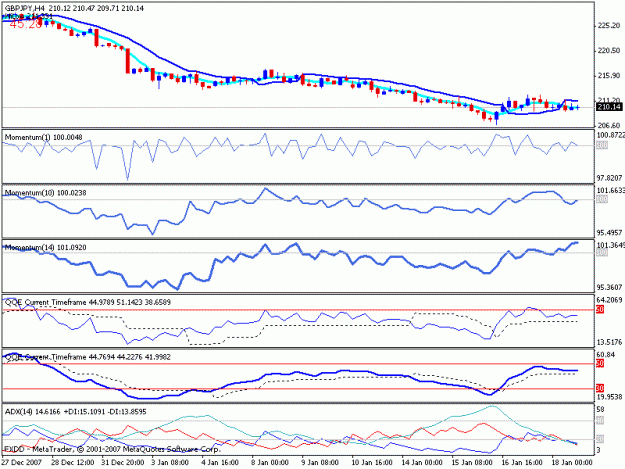Image resolution: width=625 pixels, height=469 pixels.
Task: Click the 27 Dec 2007 date label
Action: pyautogui.click(x=22, y=463)
